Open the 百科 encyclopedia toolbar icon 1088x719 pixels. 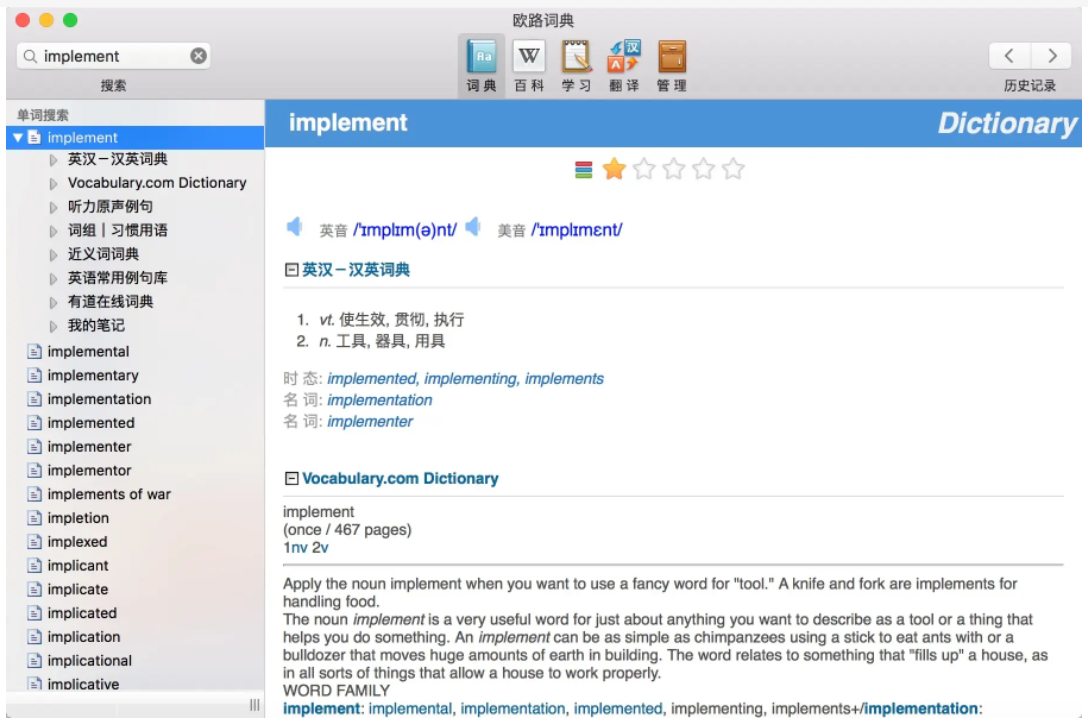pos(529,66)
